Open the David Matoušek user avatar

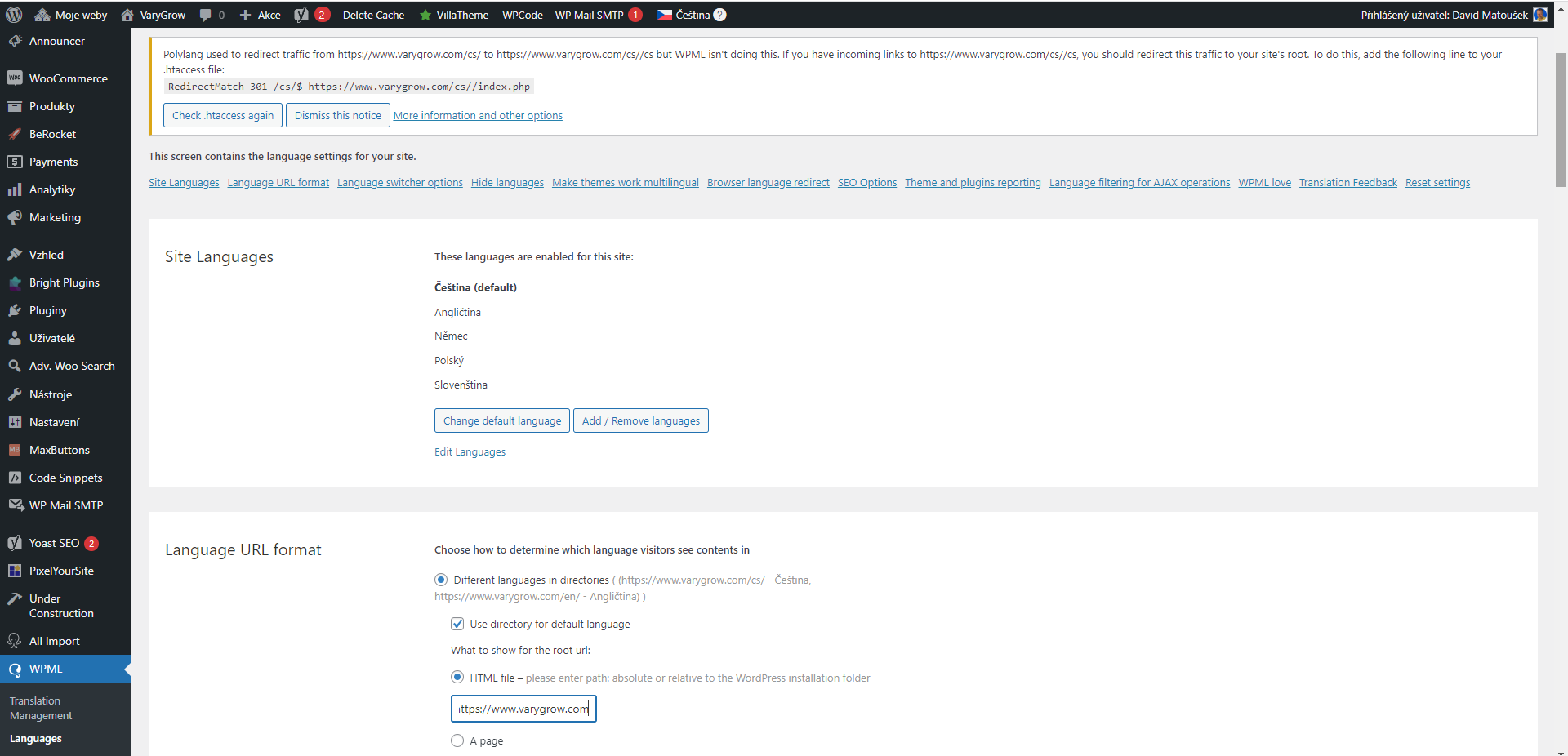point(1540,15)
